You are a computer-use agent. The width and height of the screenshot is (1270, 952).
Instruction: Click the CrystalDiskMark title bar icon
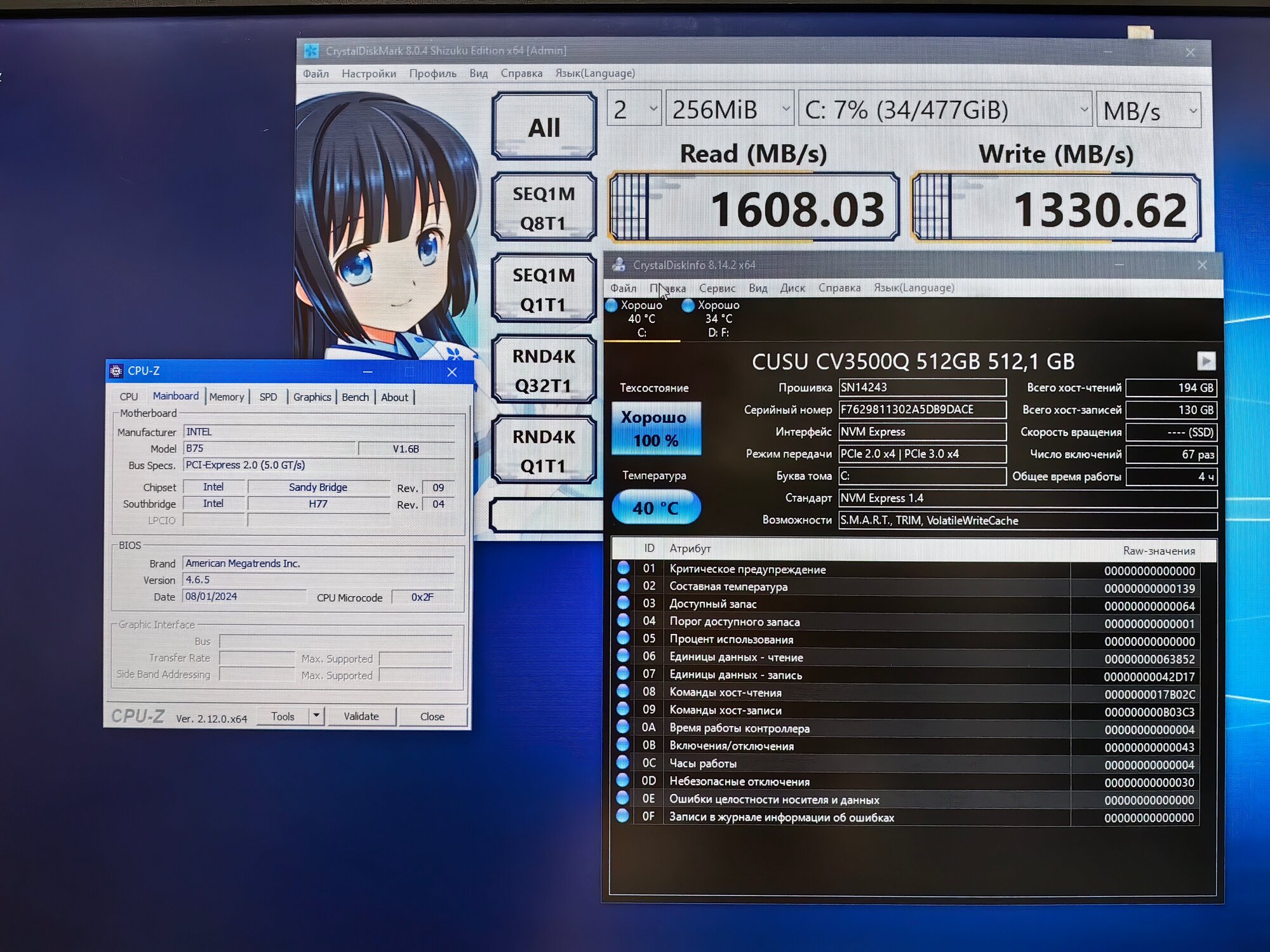click(311, 51)
